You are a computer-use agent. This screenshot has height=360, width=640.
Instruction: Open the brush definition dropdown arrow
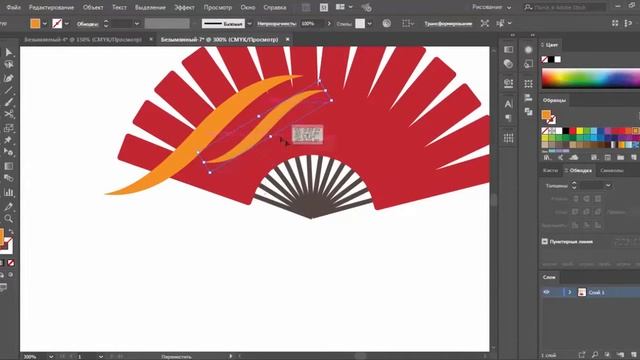pyautogui.click(x=249, y=24)
